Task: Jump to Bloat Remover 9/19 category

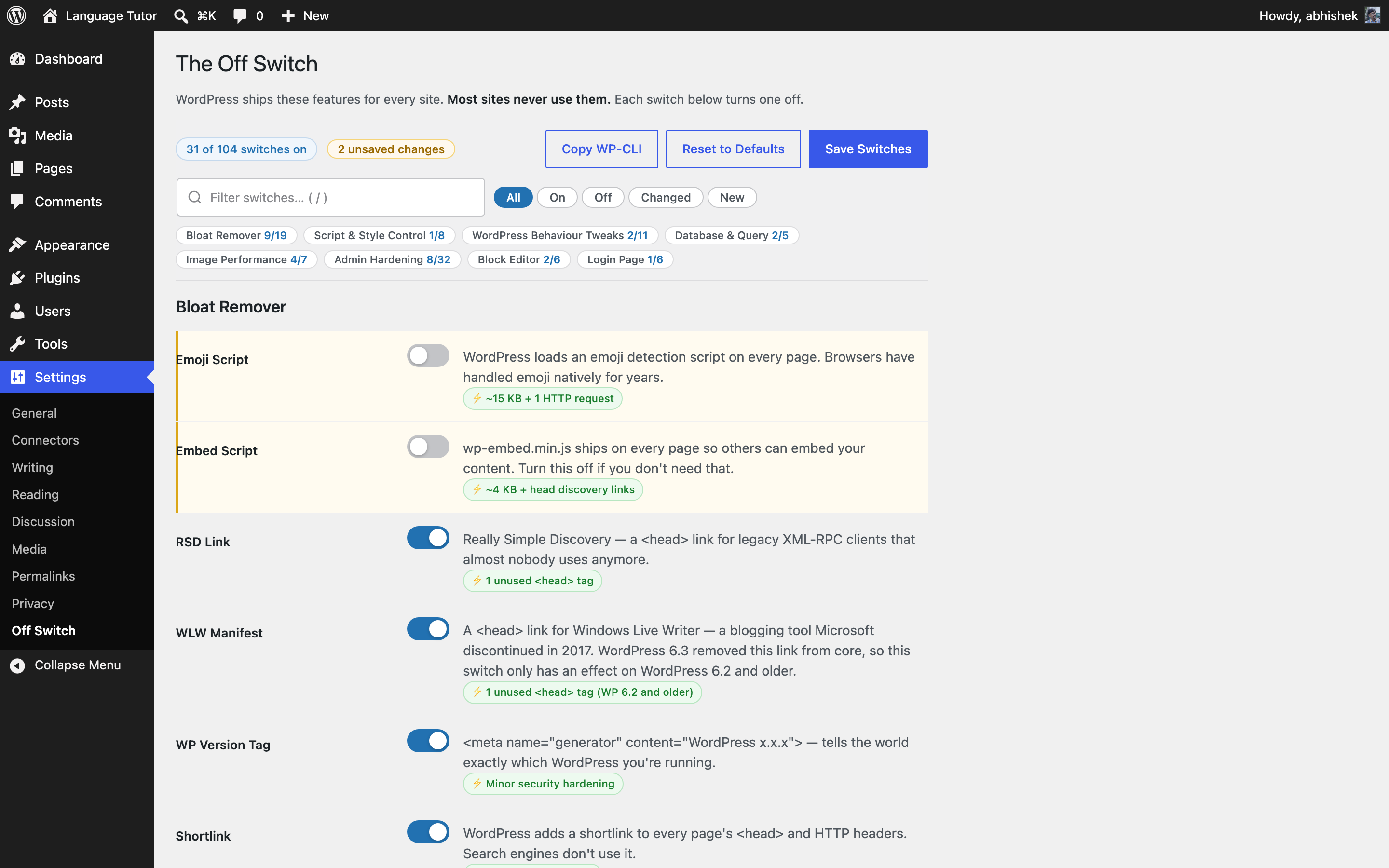Action: pyautogui.click(x=236, y=235)
